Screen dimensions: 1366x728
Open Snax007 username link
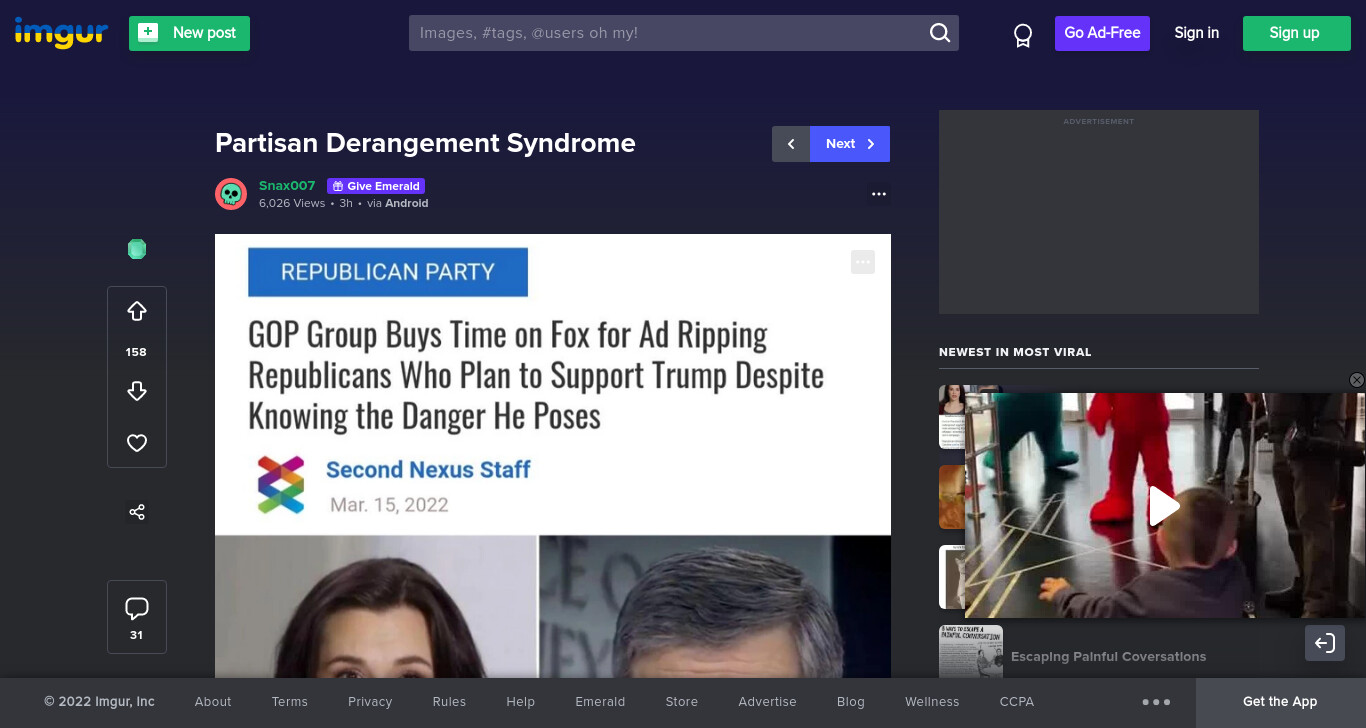click(x=287, y=186)
